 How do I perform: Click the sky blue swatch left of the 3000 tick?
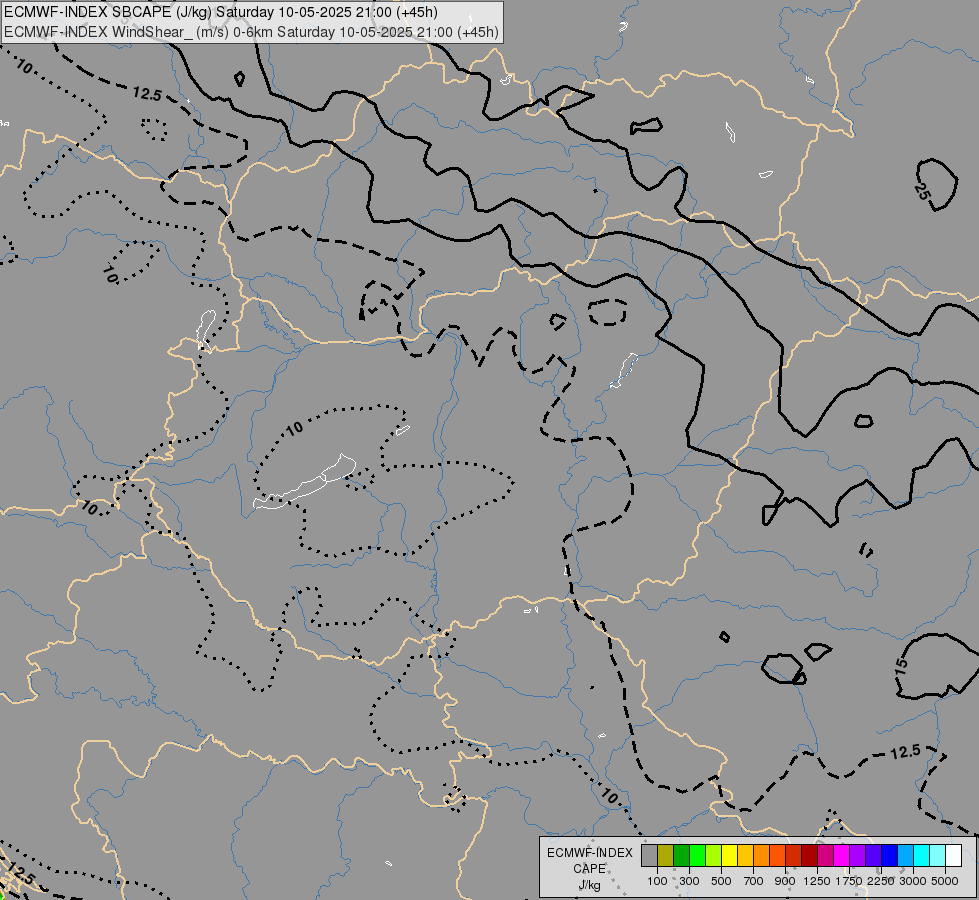[905, 855]
